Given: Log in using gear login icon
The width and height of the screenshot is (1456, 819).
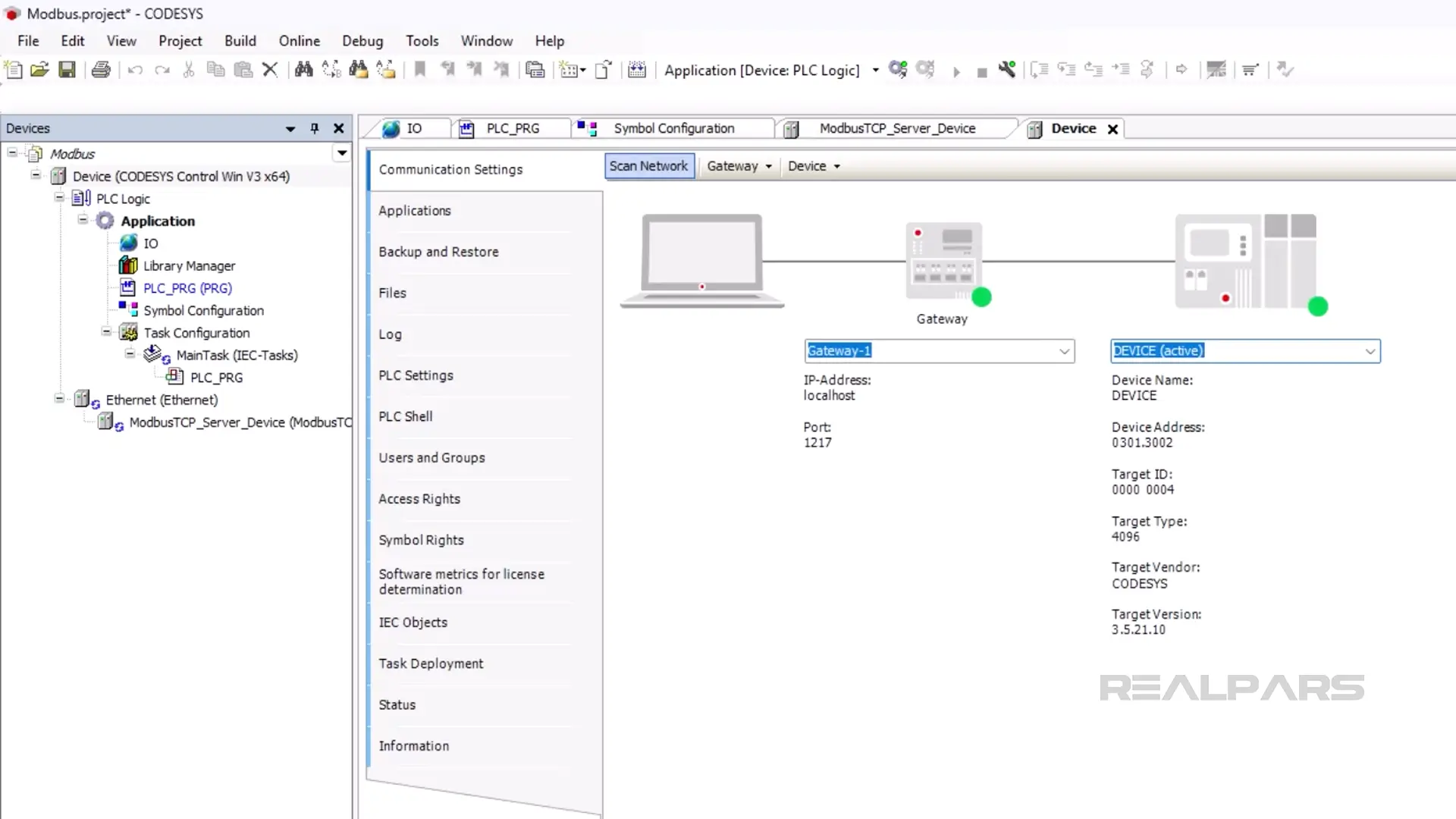Looking at the screenshot, I should (898, 70).
